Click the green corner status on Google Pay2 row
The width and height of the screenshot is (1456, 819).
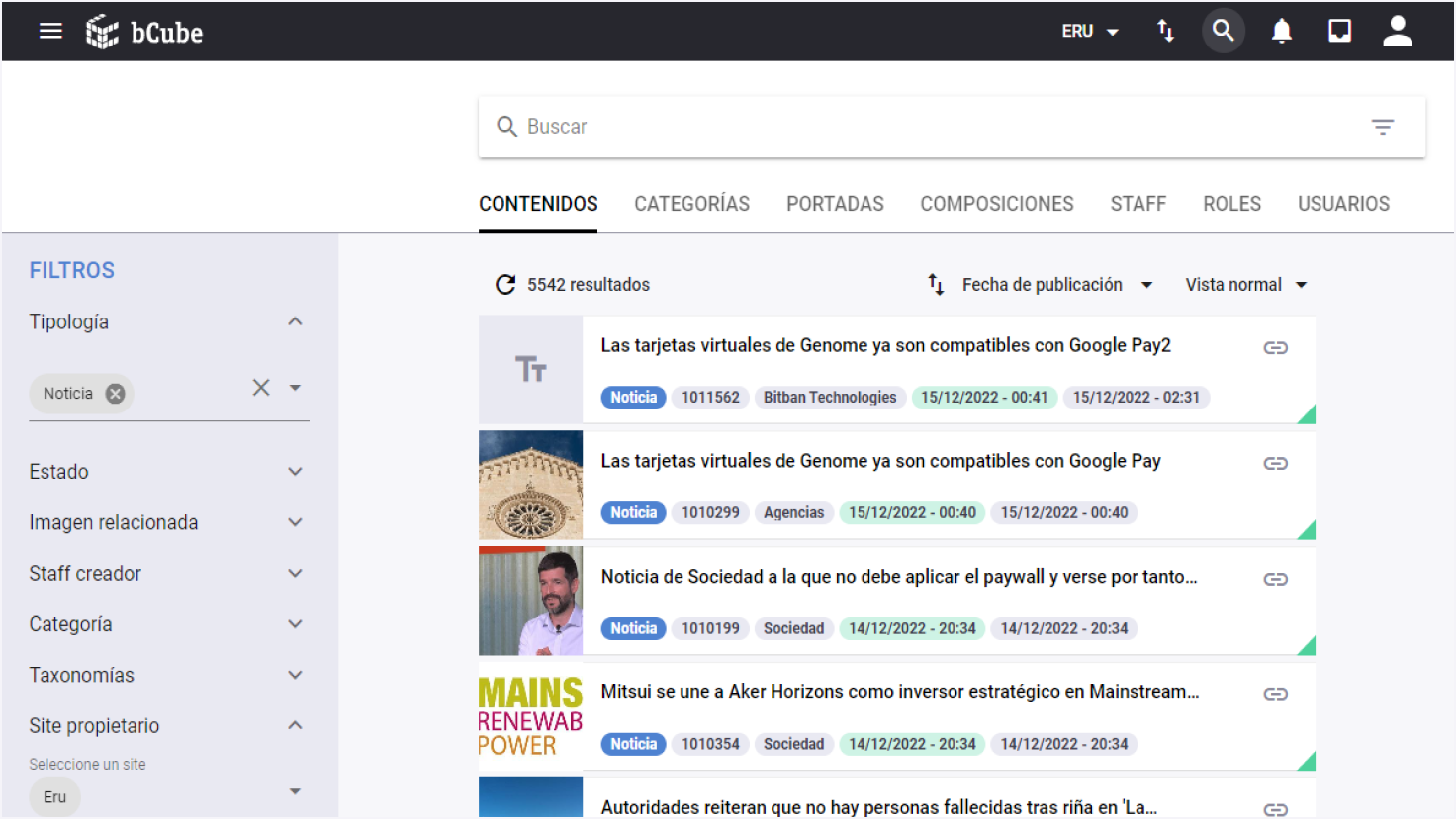[1308, 415]
